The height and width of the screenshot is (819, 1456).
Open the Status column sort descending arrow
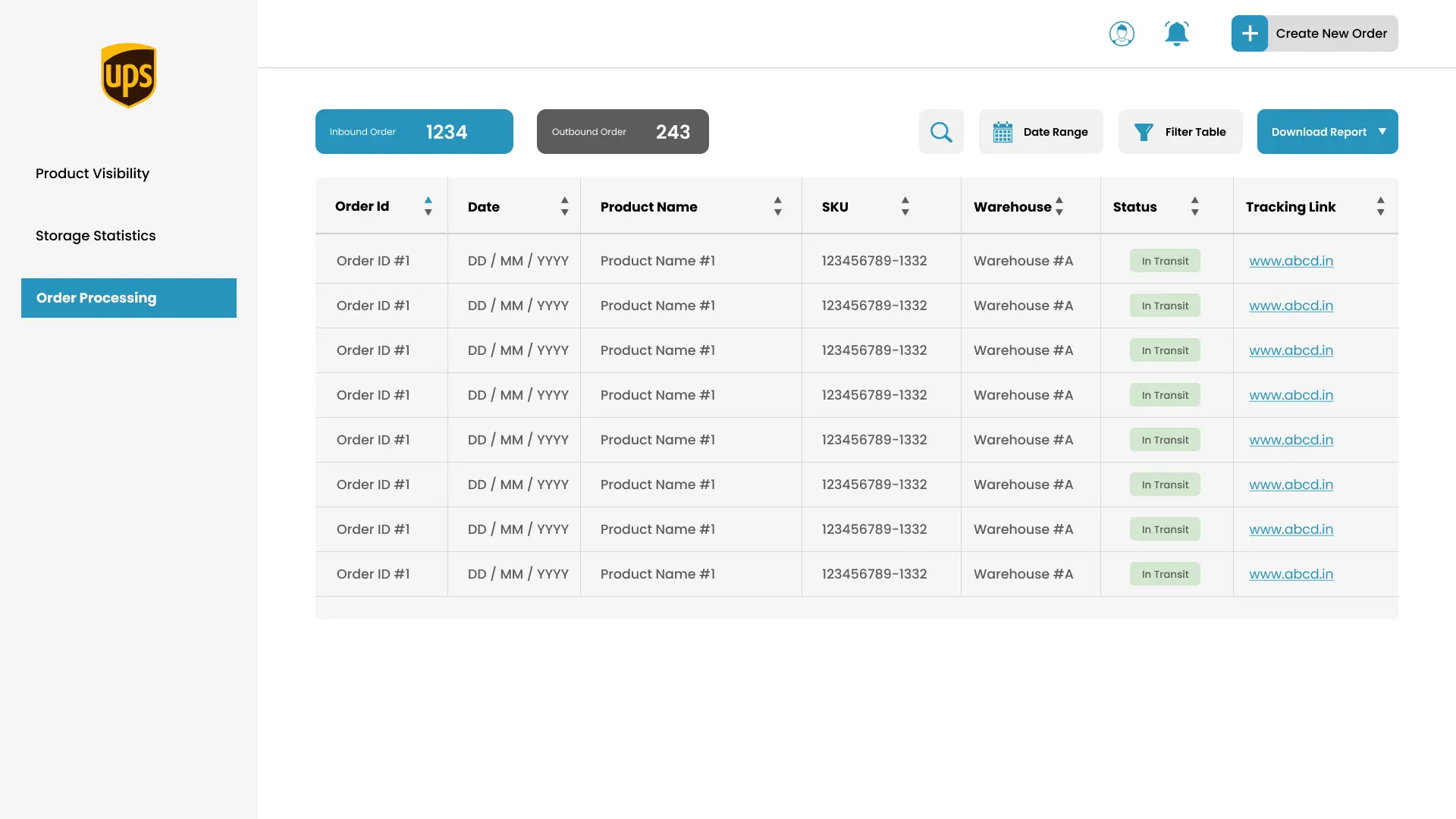tap(1195, 212)
